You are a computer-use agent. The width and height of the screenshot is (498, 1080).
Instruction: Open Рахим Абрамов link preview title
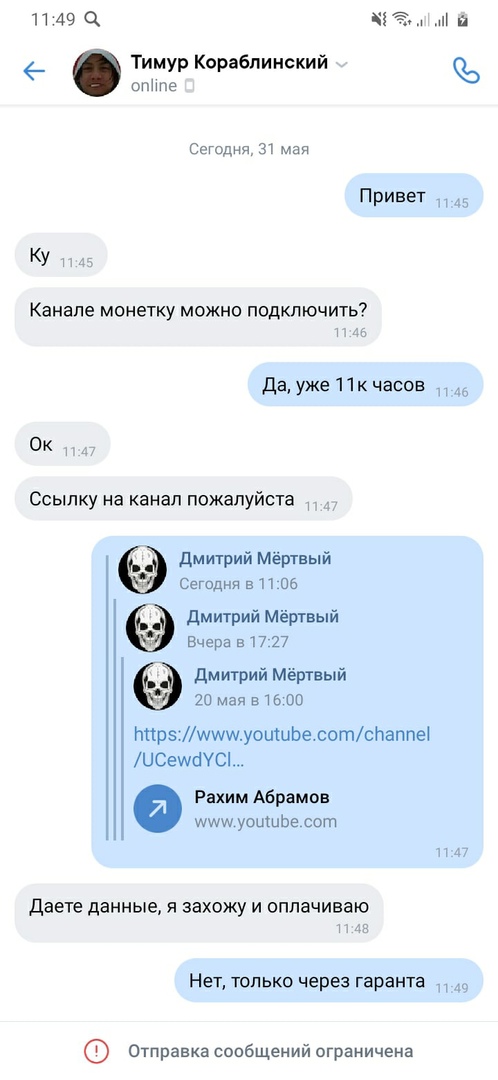262,798
